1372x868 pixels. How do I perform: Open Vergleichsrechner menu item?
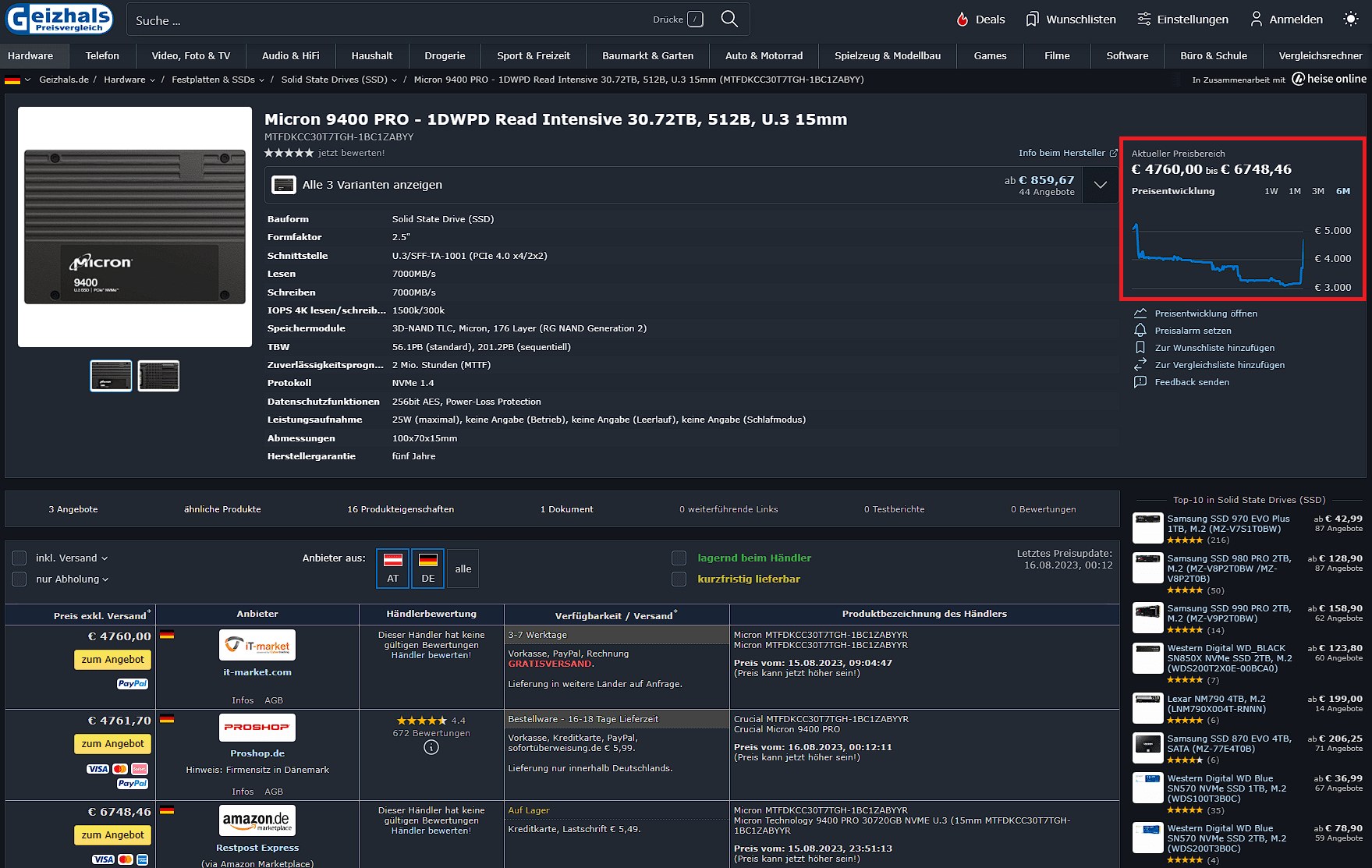pos(1320,55)
